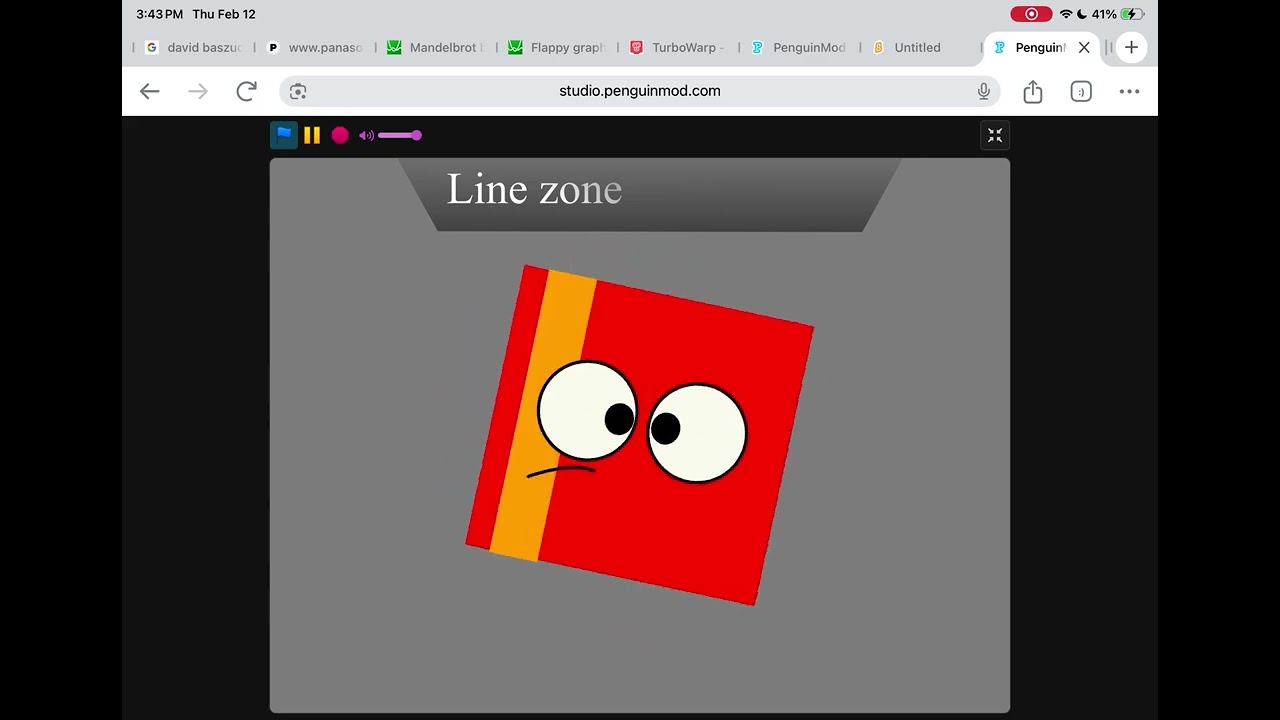Go forward with the browser forward arrow

(x=198, y=91)
